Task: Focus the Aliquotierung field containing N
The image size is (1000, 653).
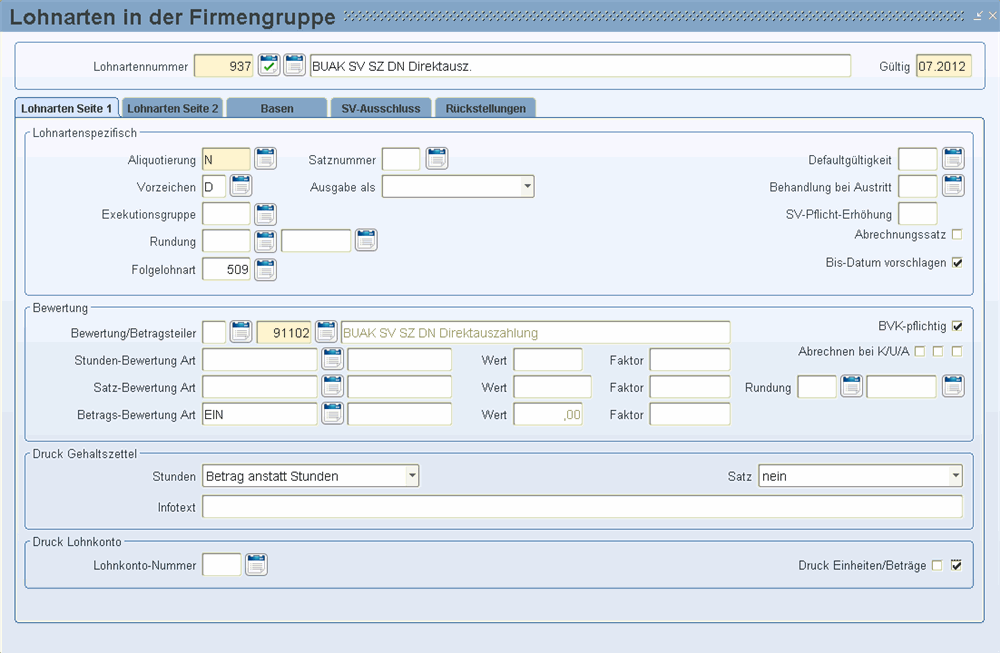Action: pos(226,159)
